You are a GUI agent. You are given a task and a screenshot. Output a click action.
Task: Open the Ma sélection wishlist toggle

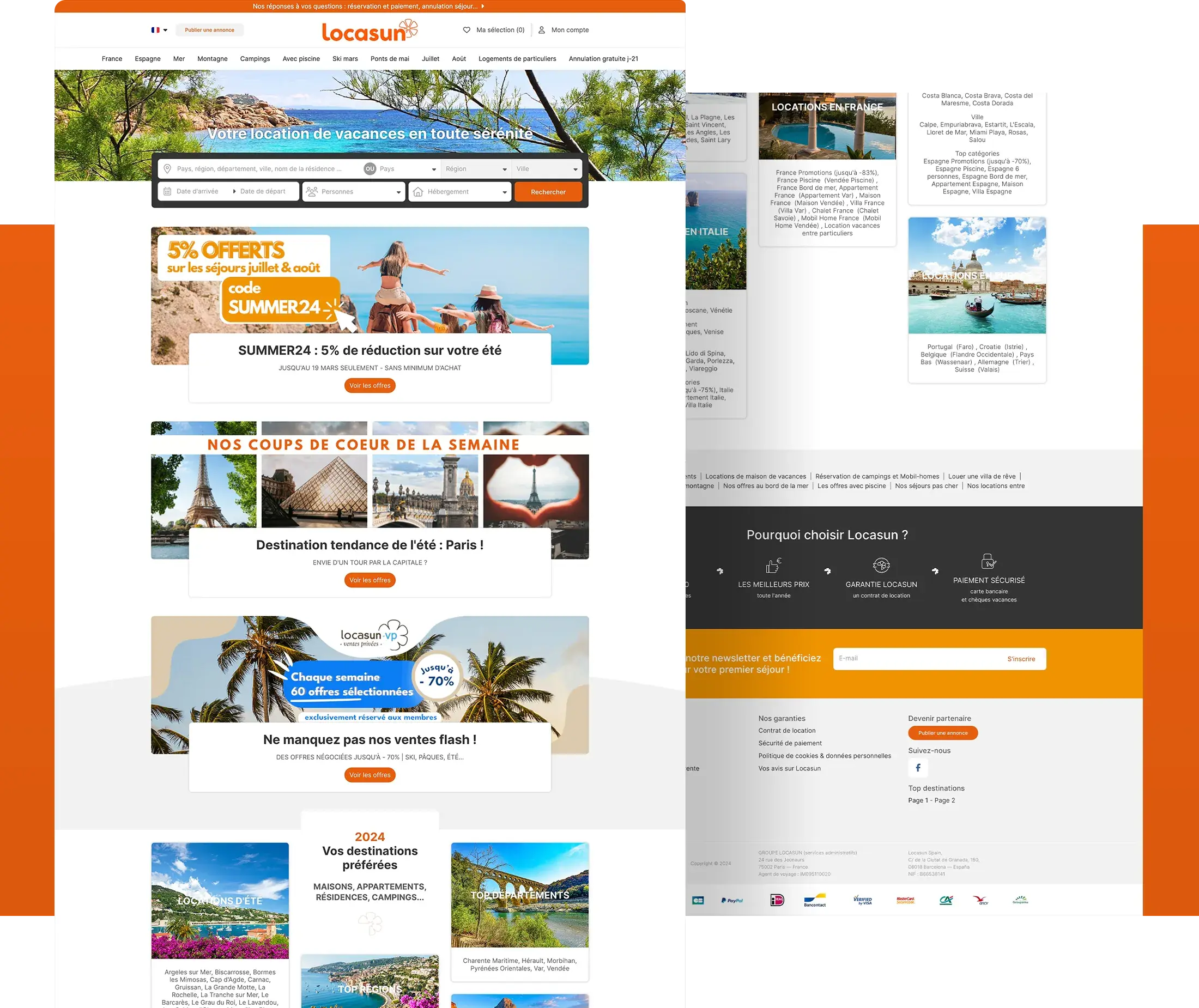493,30
